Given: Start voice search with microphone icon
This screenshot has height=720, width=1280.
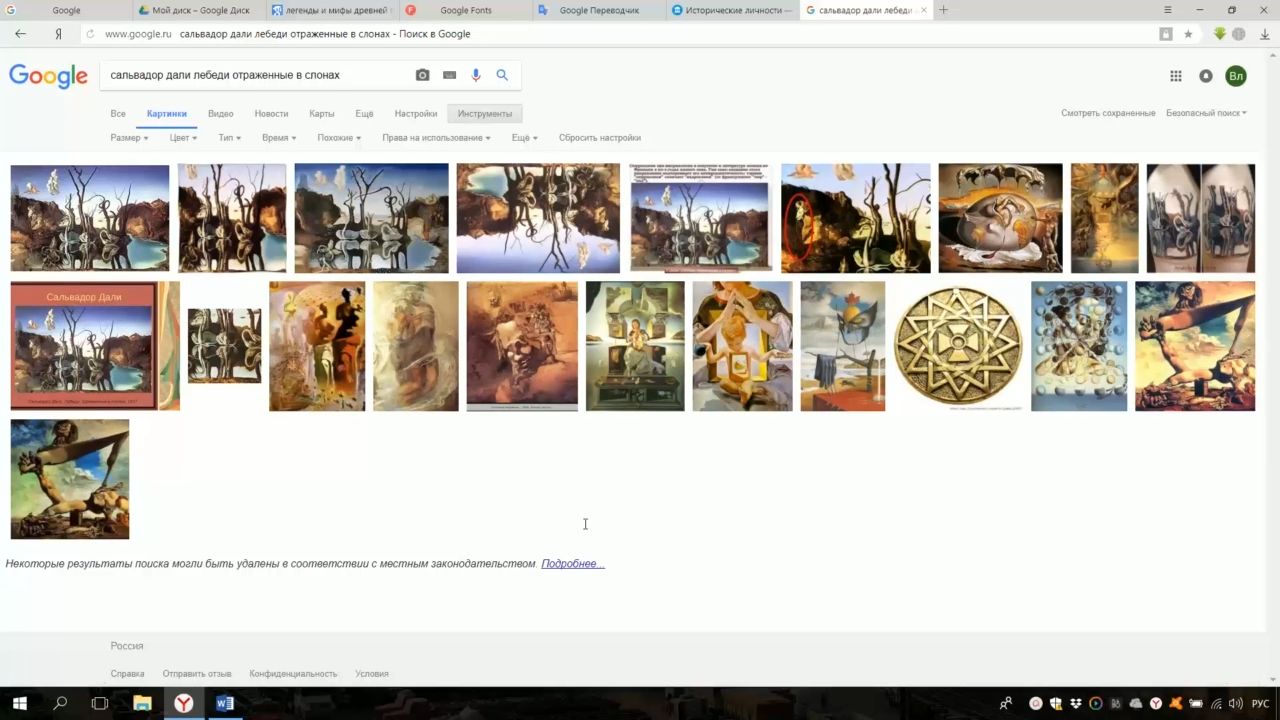Looking at the screenshot, I should click(x=476, y=75).
